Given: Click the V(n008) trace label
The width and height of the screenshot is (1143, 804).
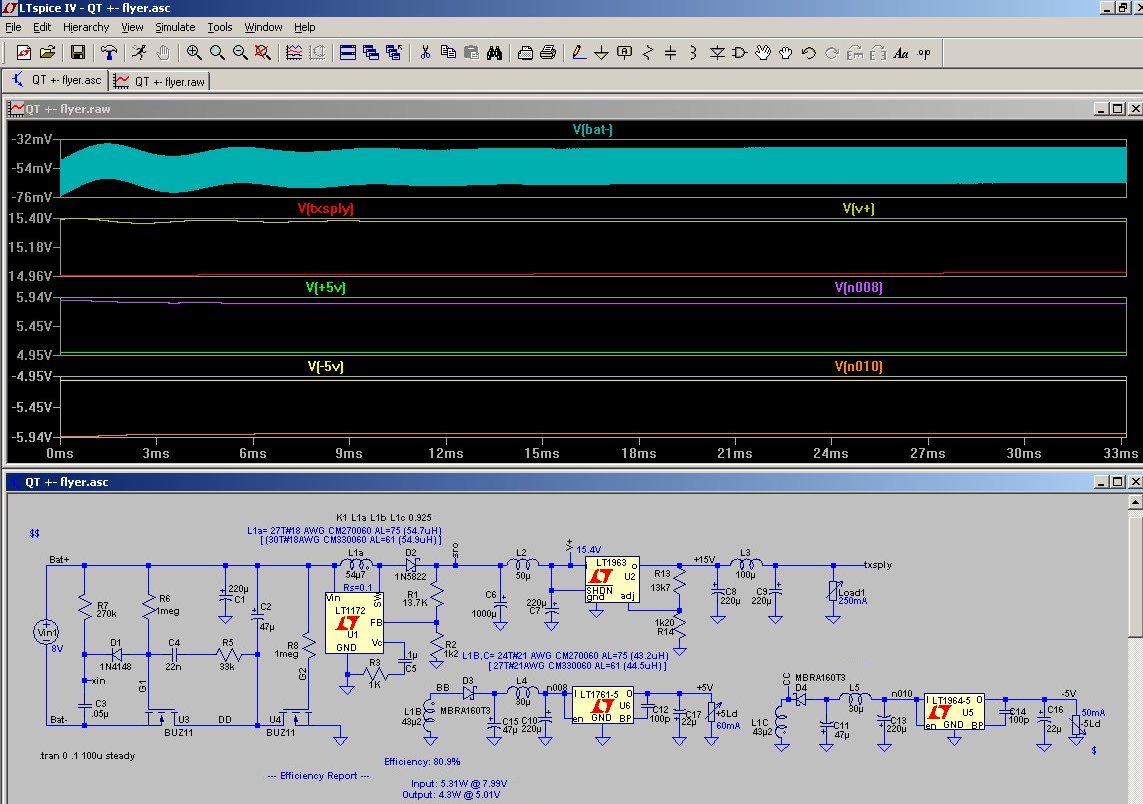Looking at the screenshot, I should click(858, 287).
